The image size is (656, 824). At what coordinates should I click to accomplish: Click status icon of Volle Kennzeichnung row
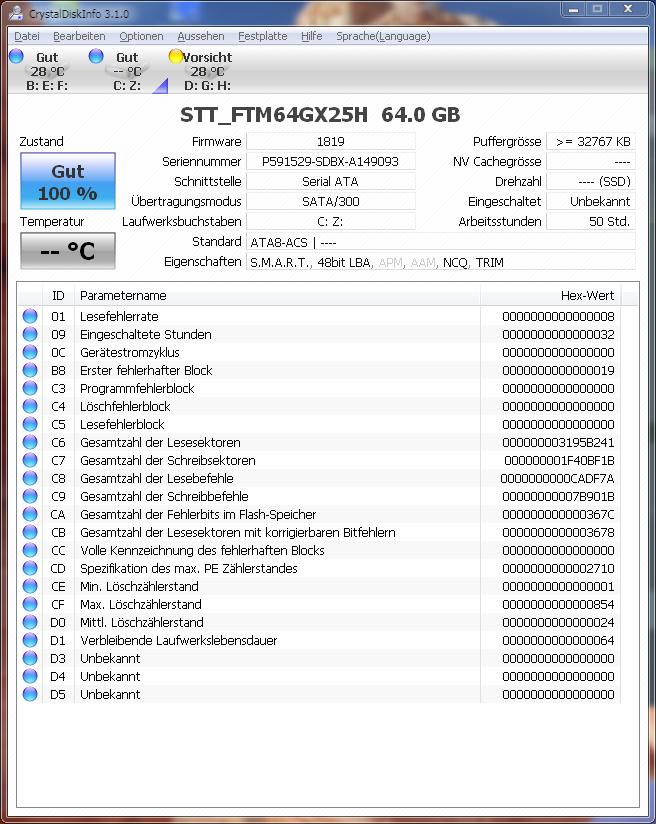click(30, 550)
